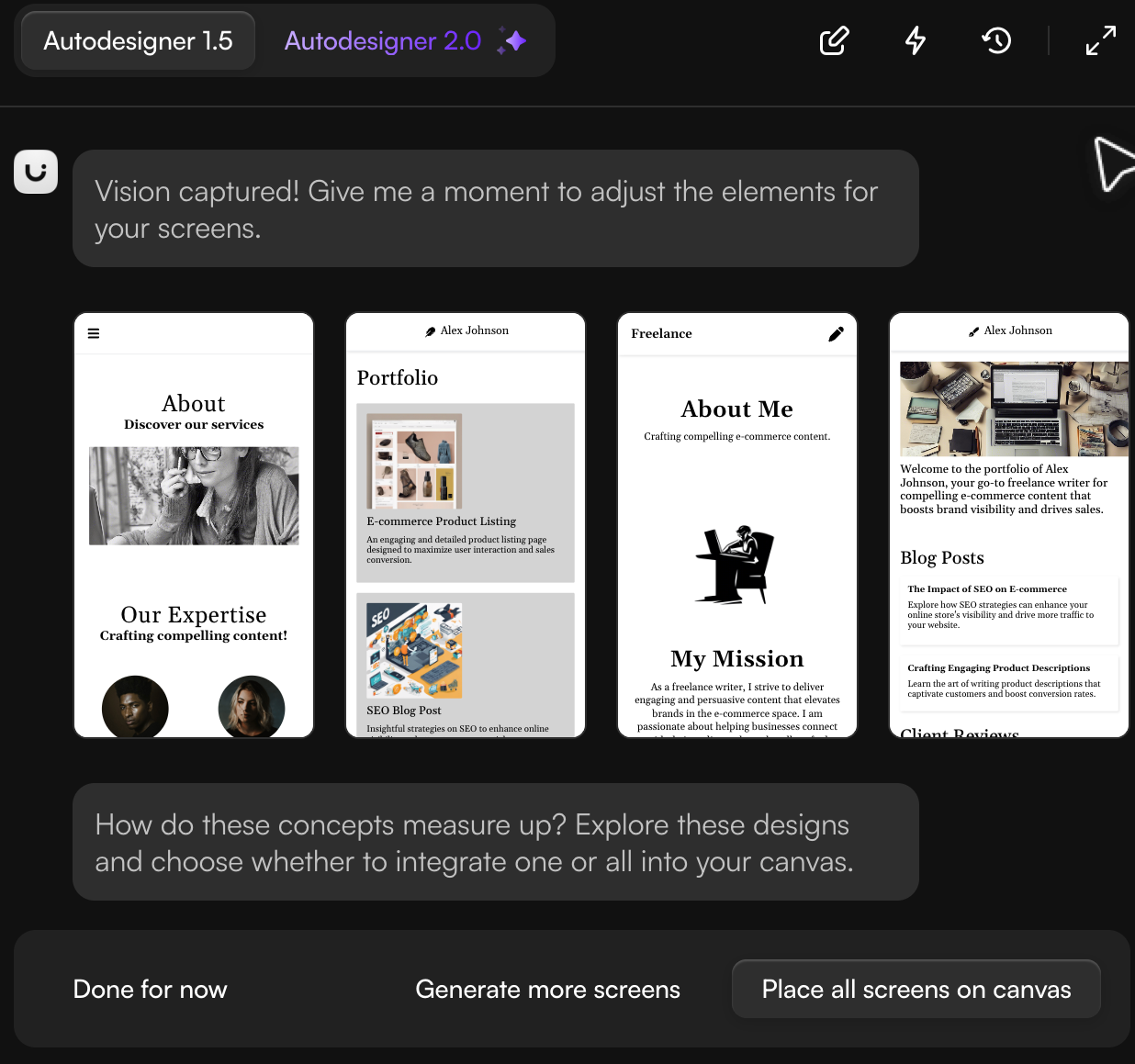1135x1064 pixels.
Task: Click the desk workspace photo in Blog screen
Action: [x=1014, y=409]
